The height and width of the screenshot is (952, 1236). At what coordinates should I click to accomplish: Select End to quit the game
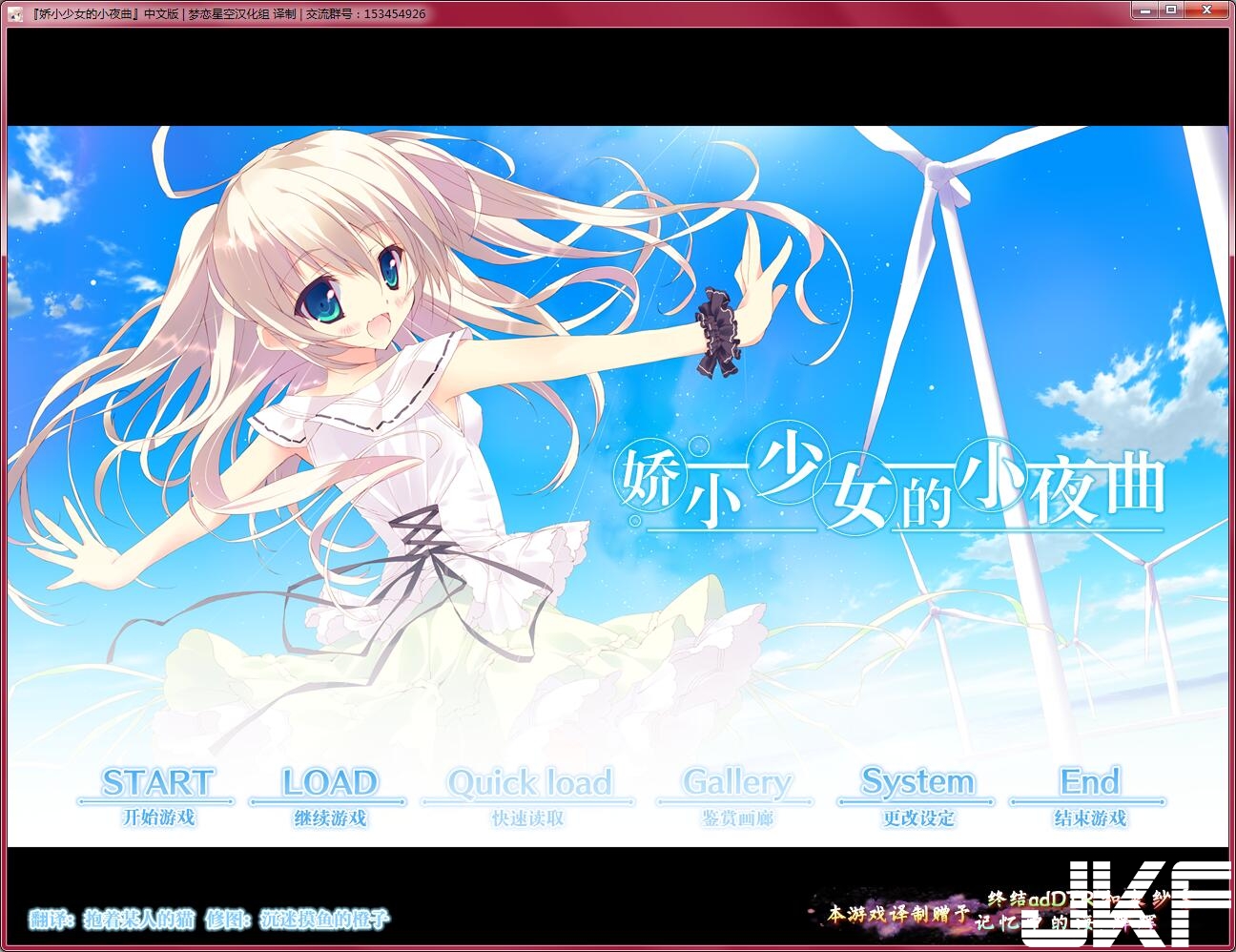pyautogui.click(x=1089, y=796)
